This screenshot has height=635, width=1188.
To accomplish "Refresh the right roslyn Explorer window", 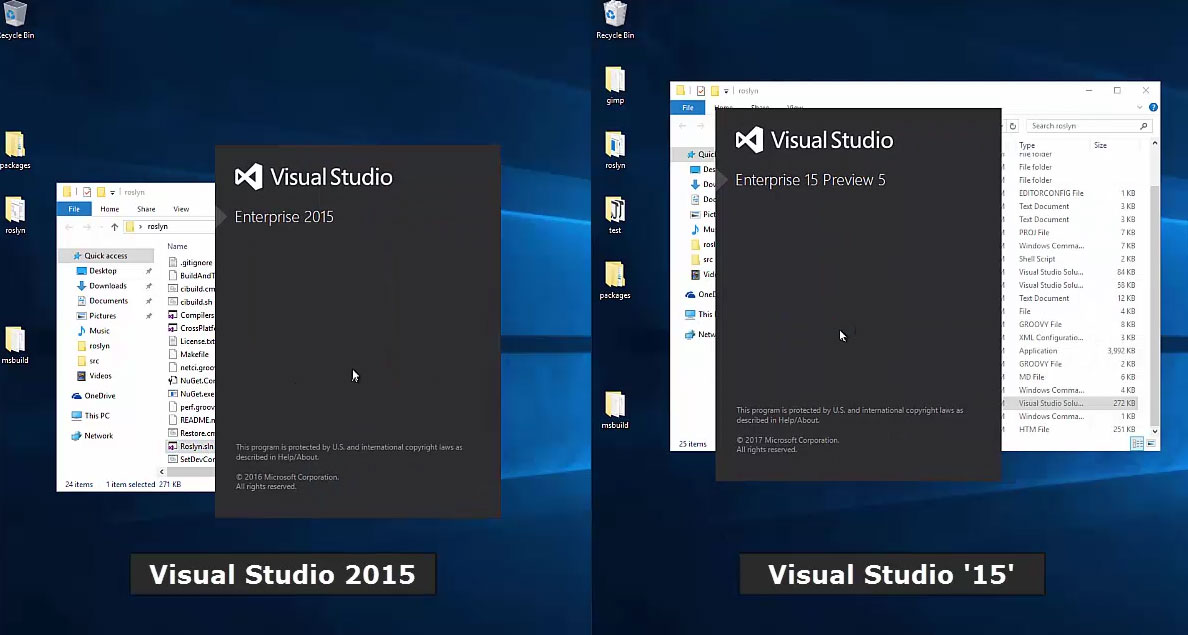I will pyautogui.click(x=1012, y=126).
